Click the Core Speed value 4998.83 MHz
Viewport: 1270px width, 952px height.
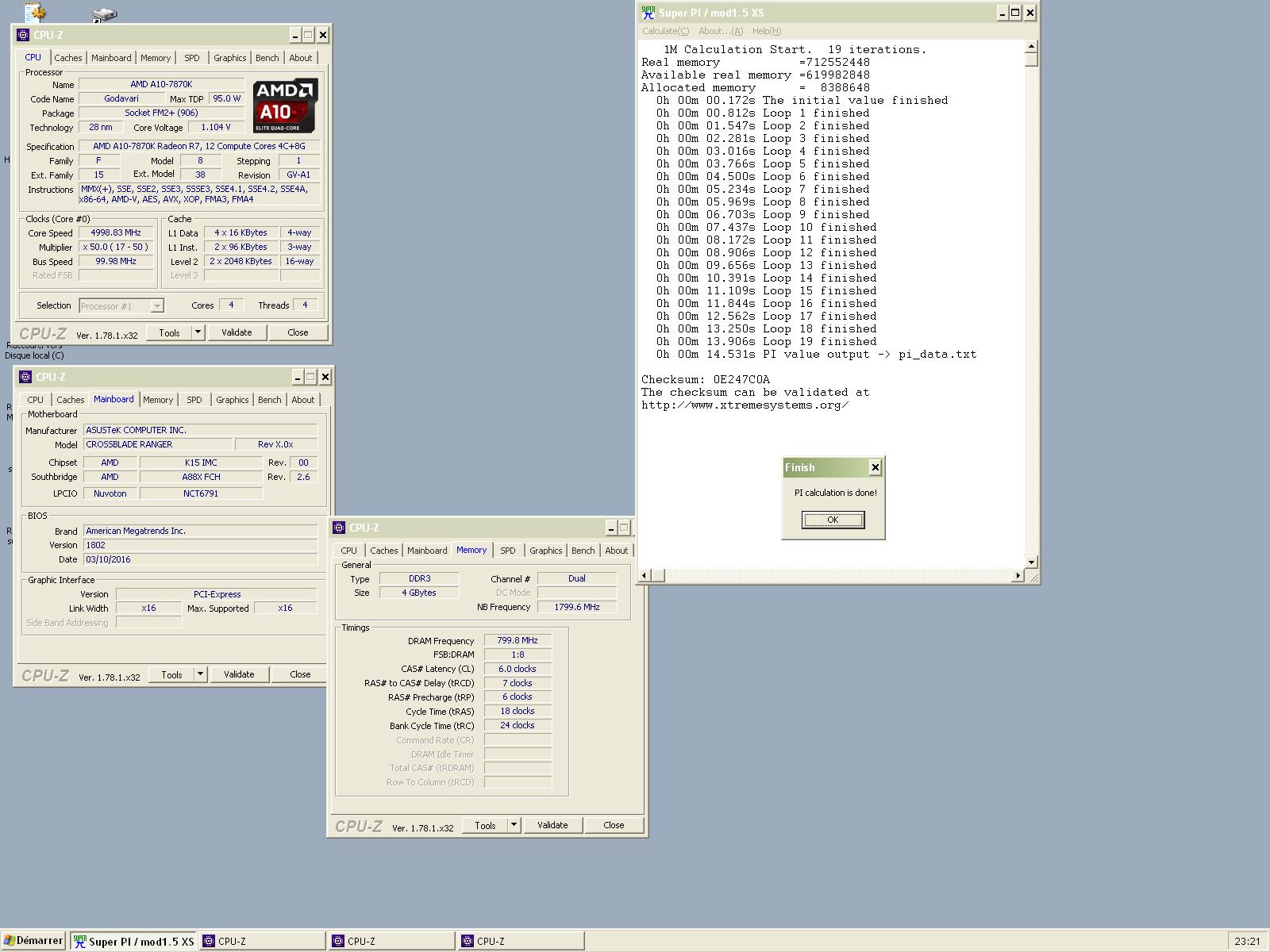click(116, 232)
